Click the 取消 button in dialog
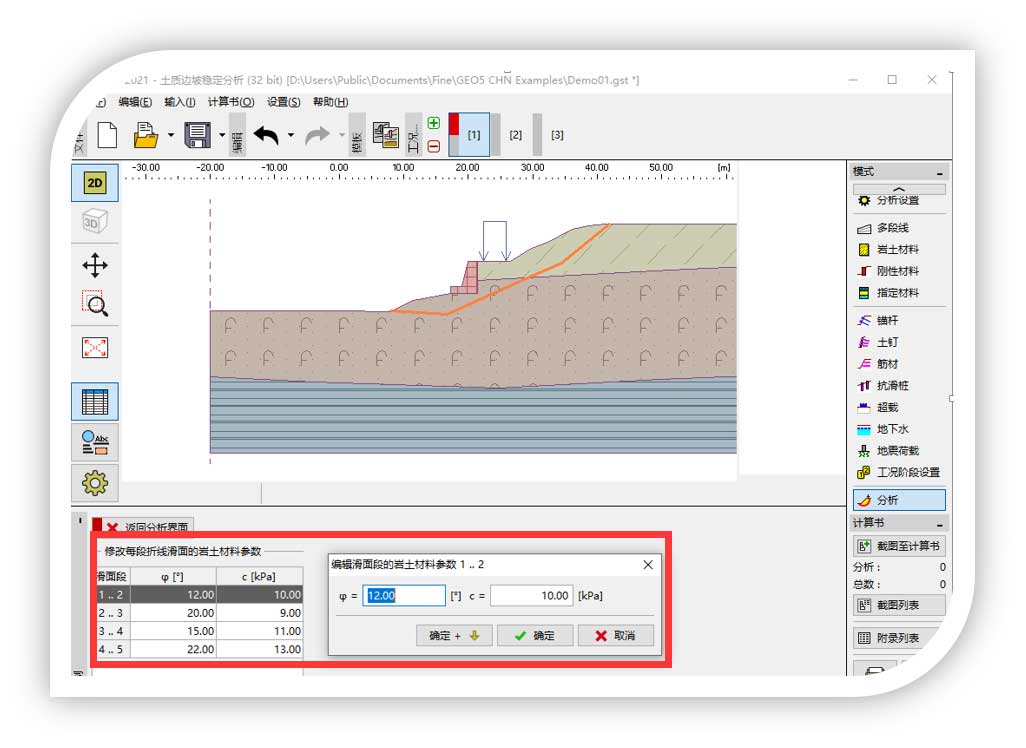Image resolution: width=1026 pixels, height=748 pixels. (615, 636)
